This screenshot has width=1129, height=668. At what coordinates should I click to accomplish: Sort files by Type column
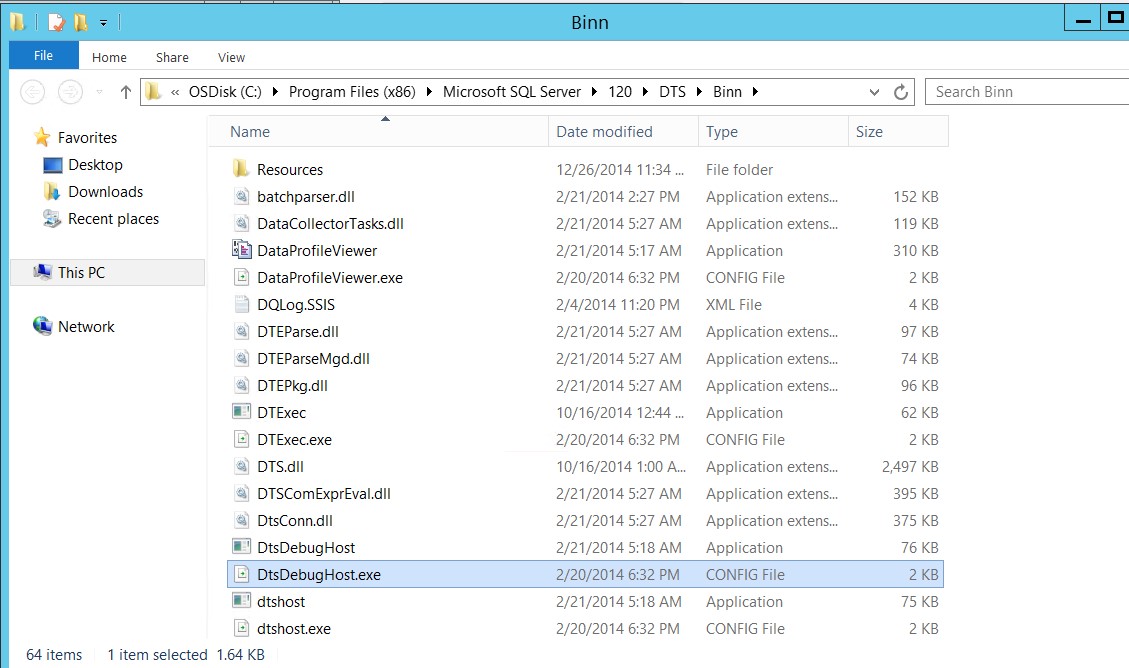pos(773,132)
